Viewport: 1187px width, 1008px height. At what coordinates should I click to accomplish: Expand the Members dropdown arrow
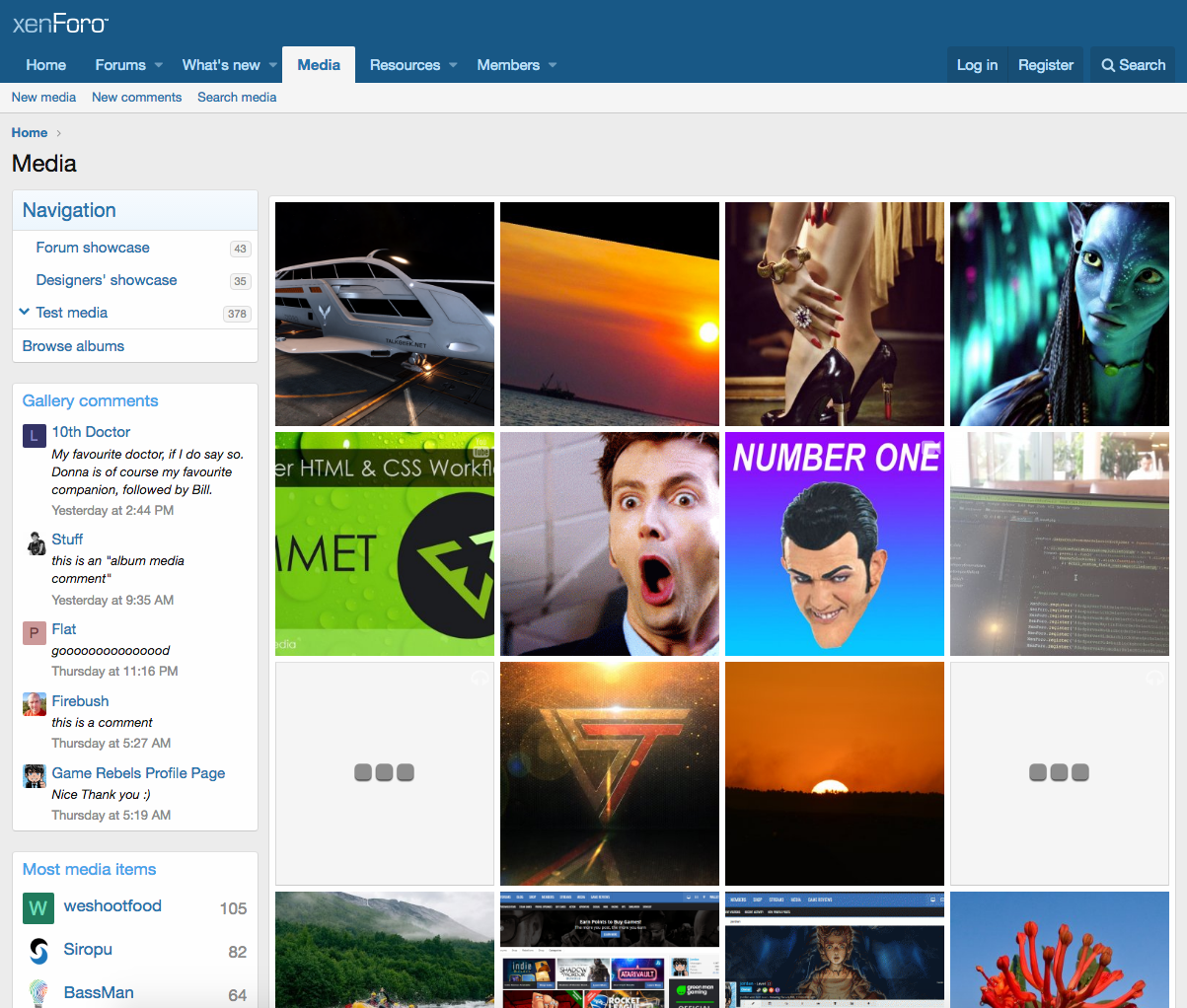click(553, 65)
